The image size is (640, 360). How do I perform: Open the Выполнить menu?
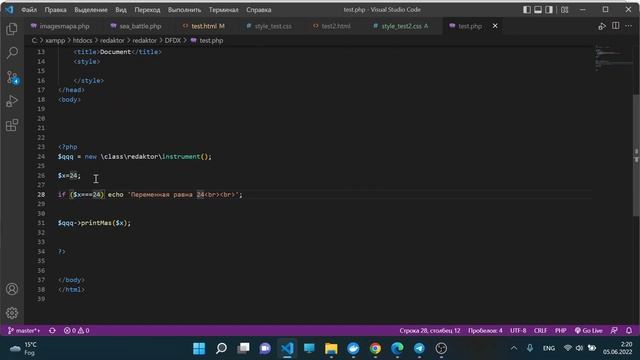point(184,10)
